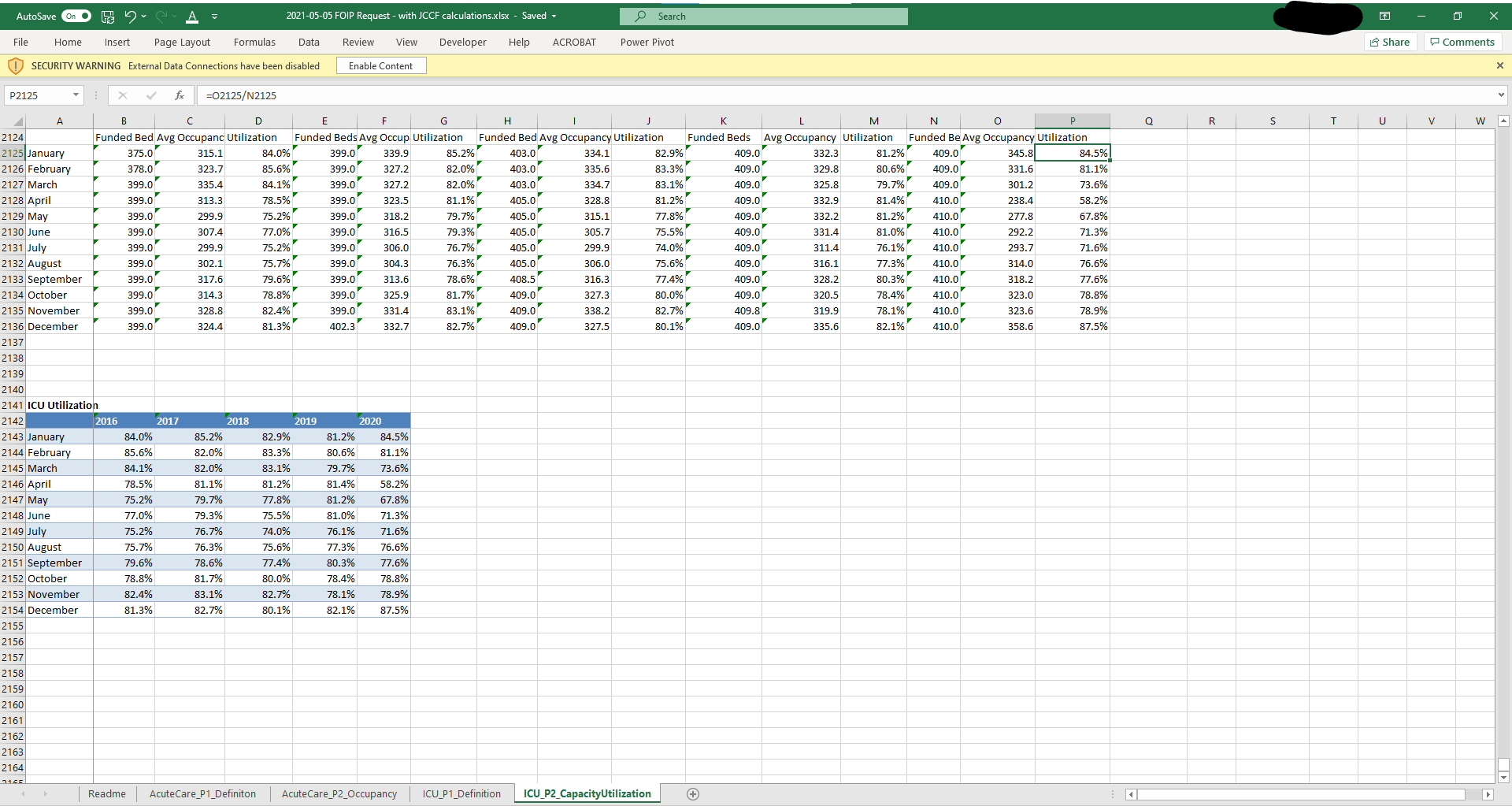1512x806 pixels.
Task: Click the Font Color 'A' icon
Action: [x=192, y=16]
